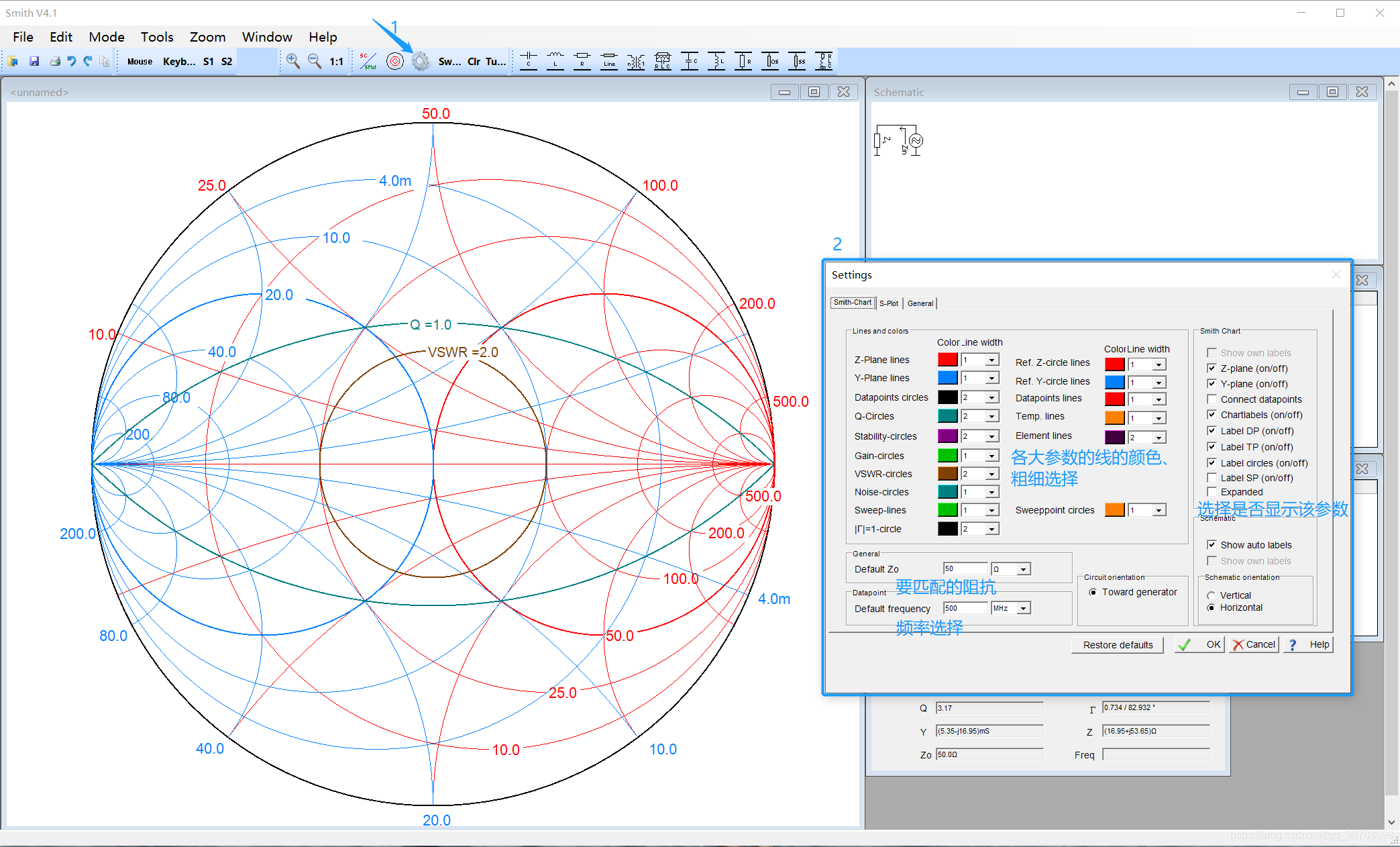The width and height of the screenshot is (1400, 847).
Task: Open the Default frequency MHz unit dropdown
Action: (1023, 609)
